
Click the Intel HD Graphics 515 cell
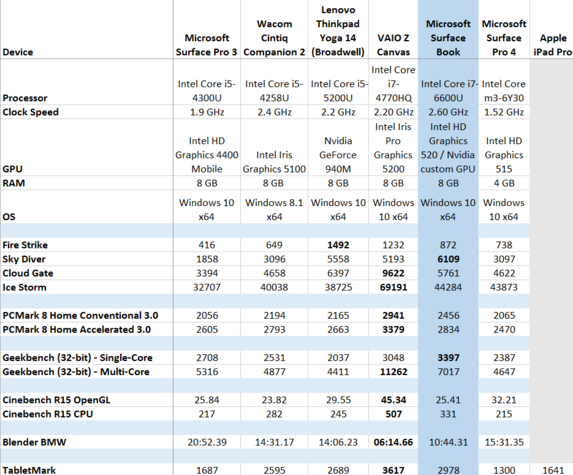(x=504, y=155)
